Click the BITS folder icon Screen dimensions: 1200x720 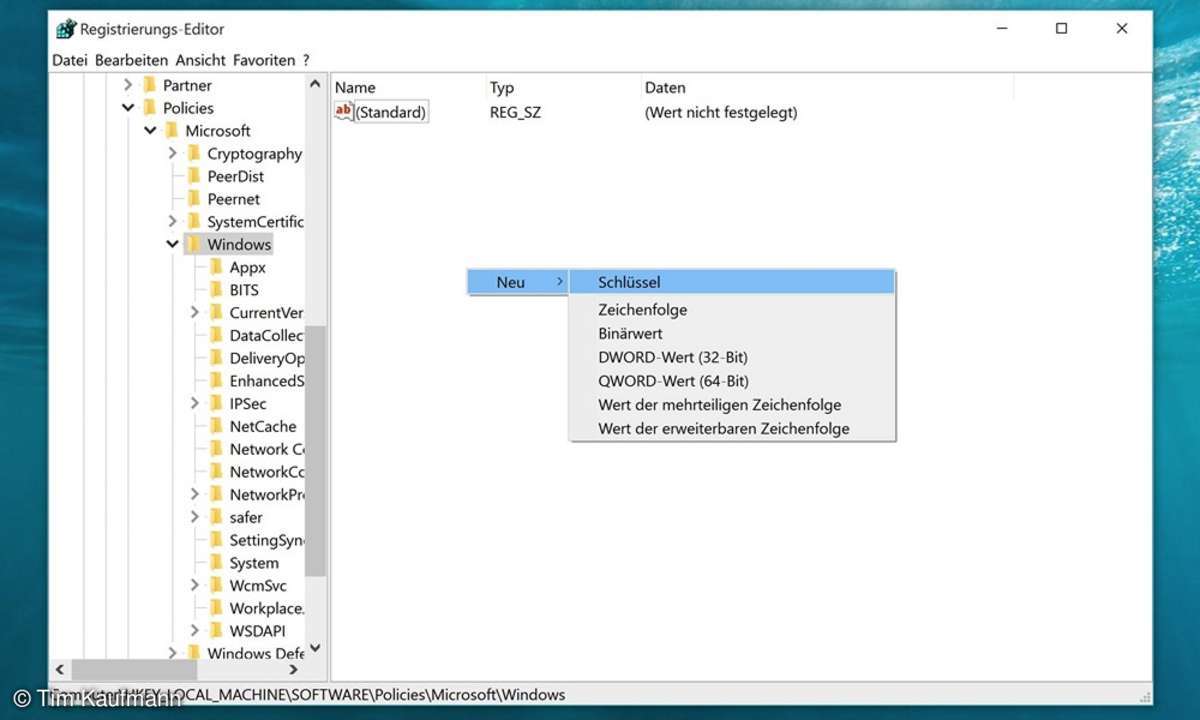click(215, 290)
